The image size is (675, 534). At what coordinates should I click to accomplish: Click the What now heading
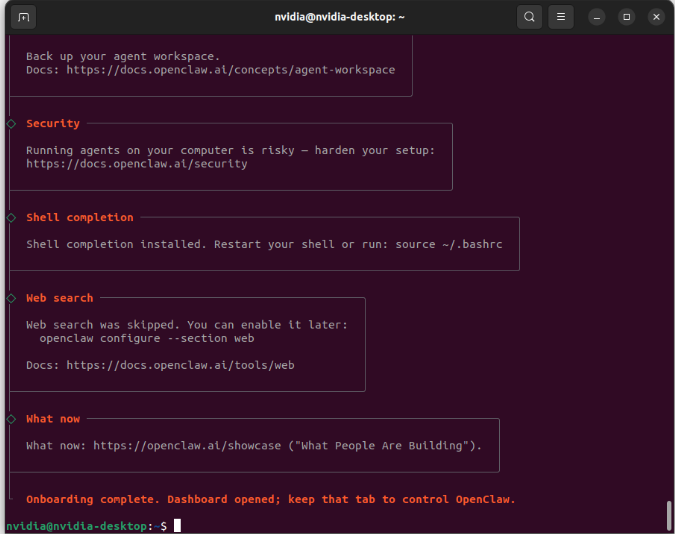[x=53, y=419]
